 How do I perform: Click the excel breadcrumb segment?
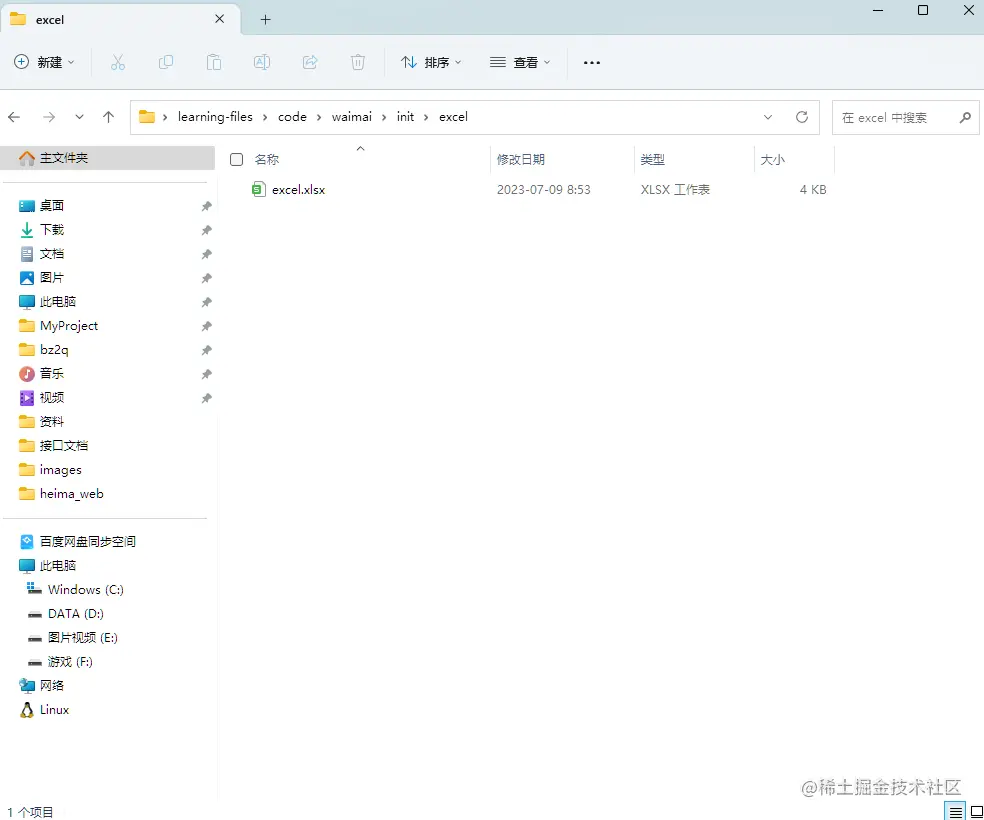click(x=453, y=117)
